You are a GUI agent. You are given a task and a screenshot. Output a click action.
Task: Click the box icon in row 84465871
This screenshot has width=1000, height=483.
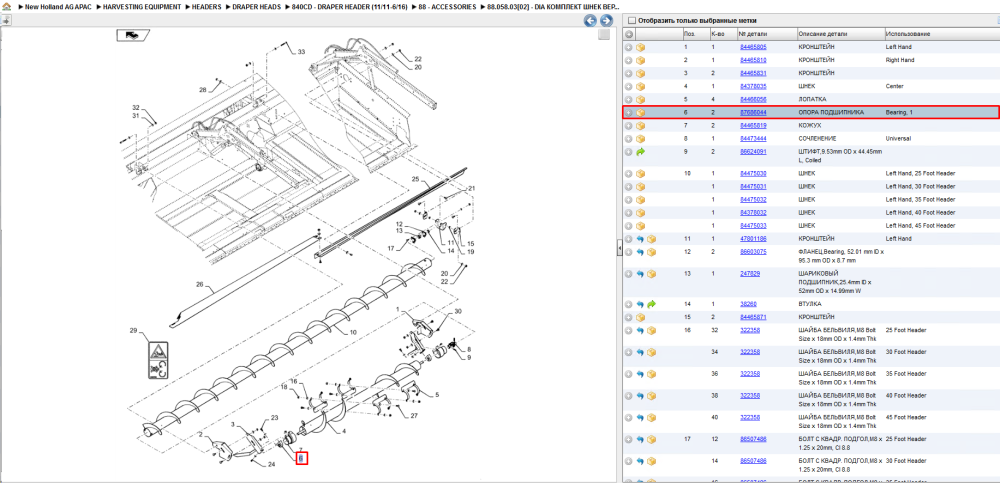(x=640, y=317)
